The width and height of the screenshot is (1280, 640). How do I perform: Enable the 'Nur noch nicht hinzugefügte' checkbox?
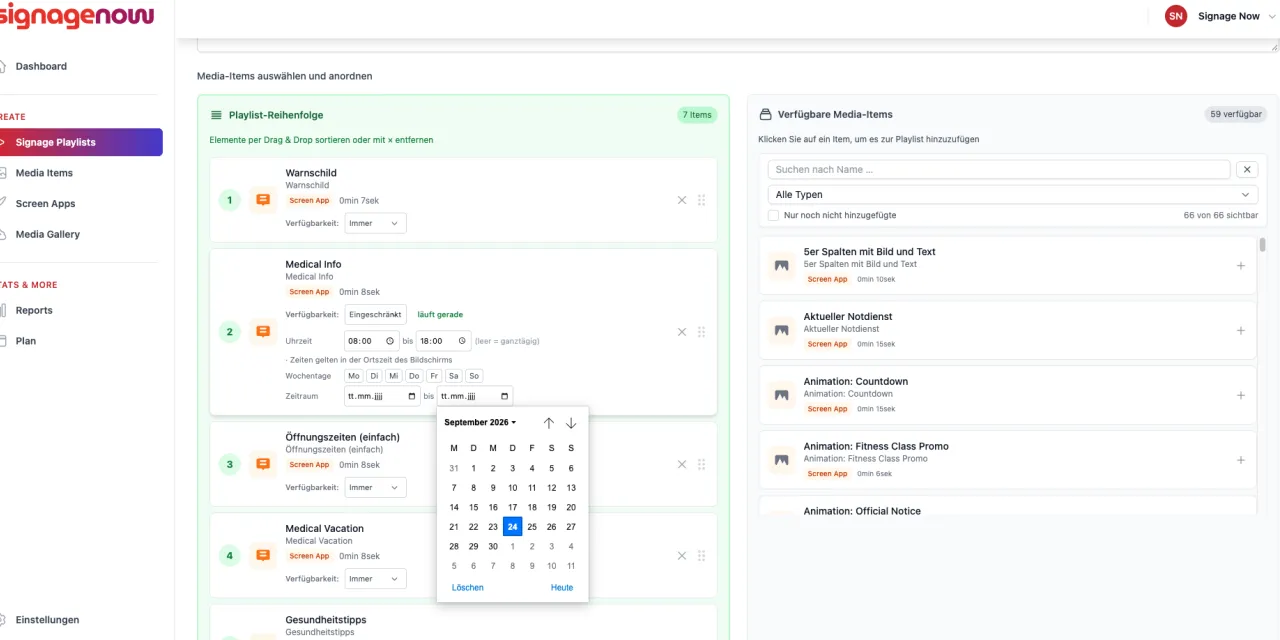point(773,215)
